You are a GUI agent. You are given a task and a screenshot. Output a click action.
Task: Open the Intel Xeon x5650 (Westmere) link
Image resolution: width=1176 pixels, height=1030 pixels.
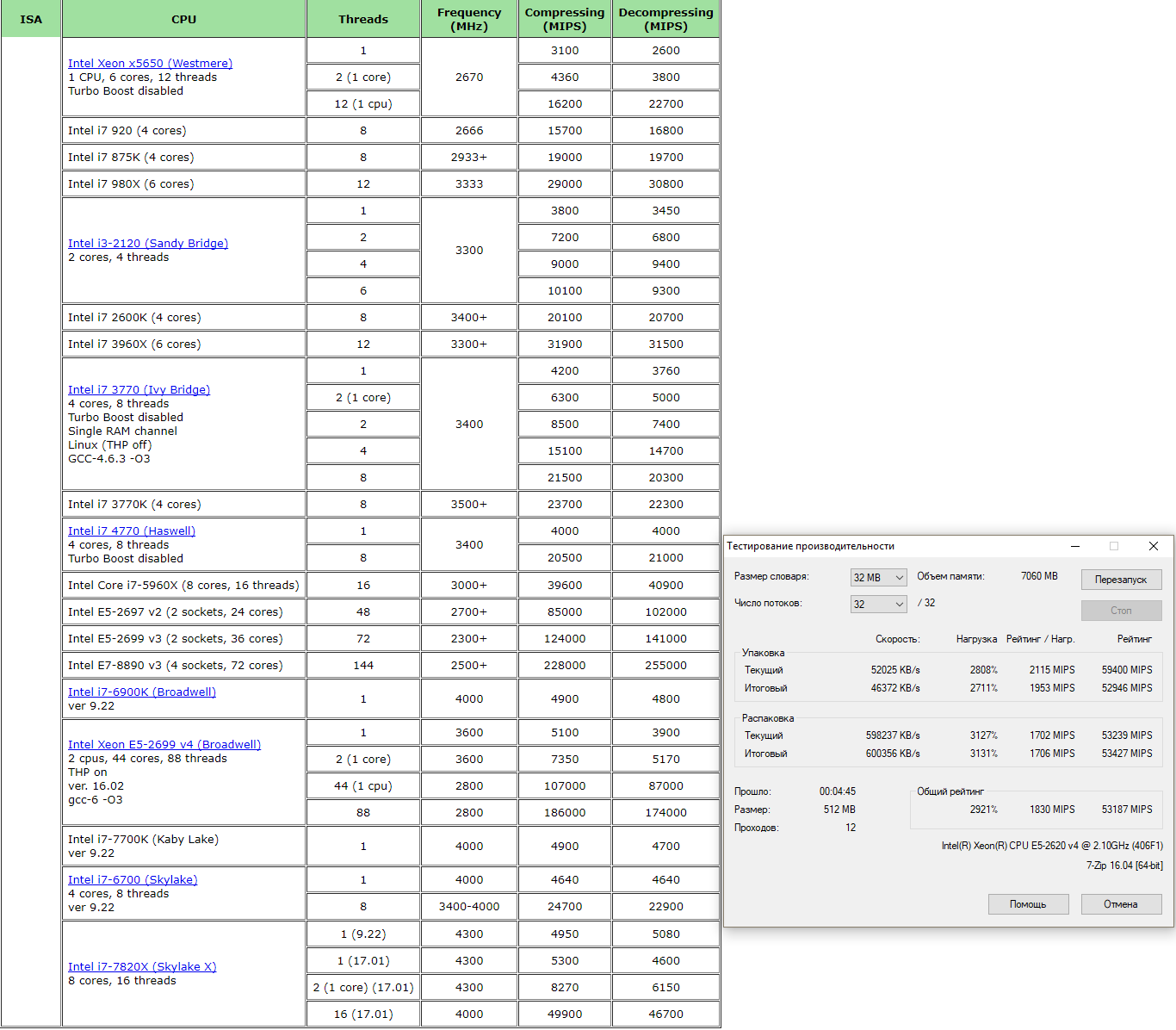click(150, 63)
